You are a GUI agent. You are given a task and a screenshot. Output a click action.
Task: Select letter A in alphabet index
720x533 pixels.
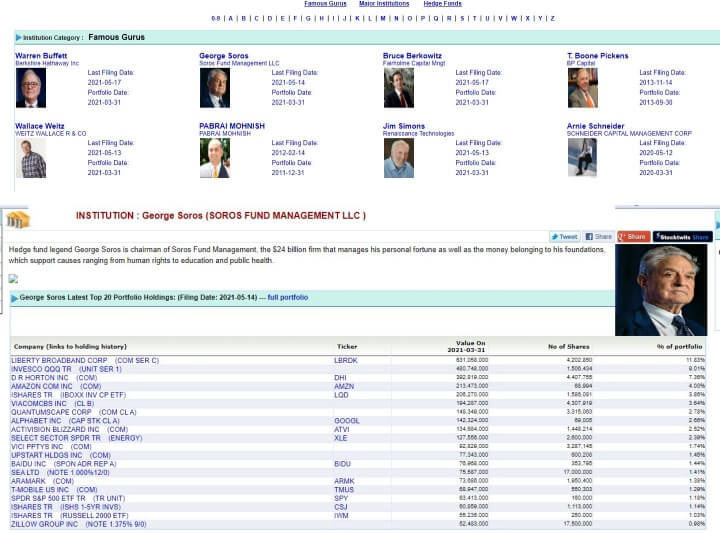[231, 18]
